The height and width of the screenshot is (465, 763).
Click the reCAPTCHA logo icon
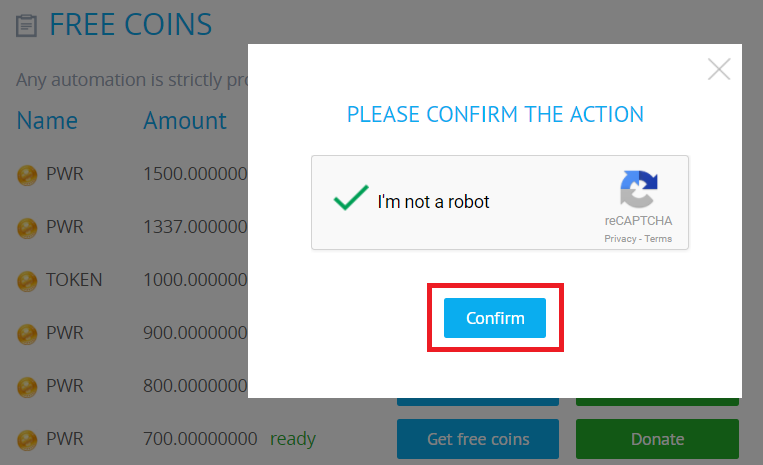pos(638,191)
